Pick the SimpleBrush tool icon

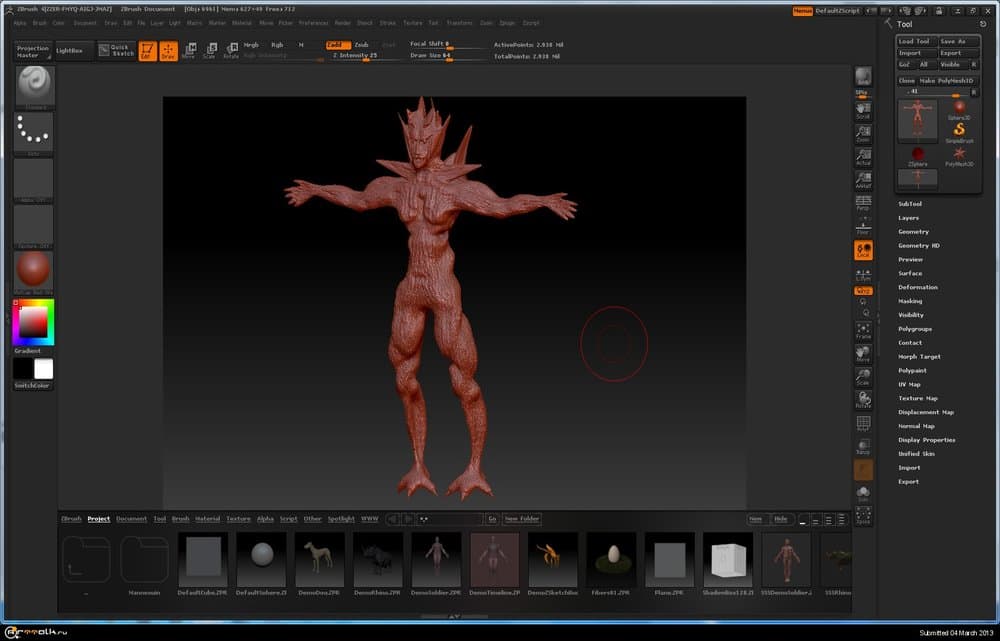pos(959,130)
